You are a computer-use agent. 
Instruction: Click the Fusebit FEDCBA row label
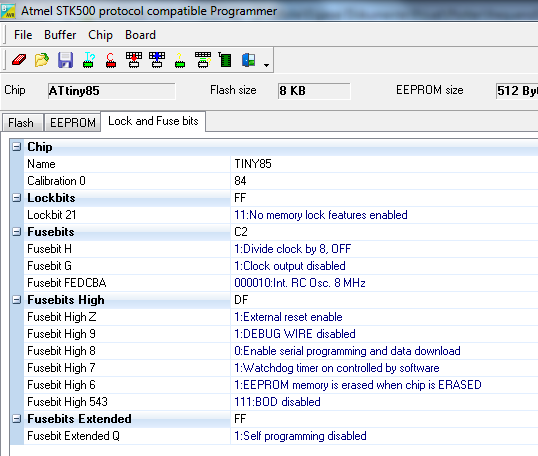tap(67, 283)
